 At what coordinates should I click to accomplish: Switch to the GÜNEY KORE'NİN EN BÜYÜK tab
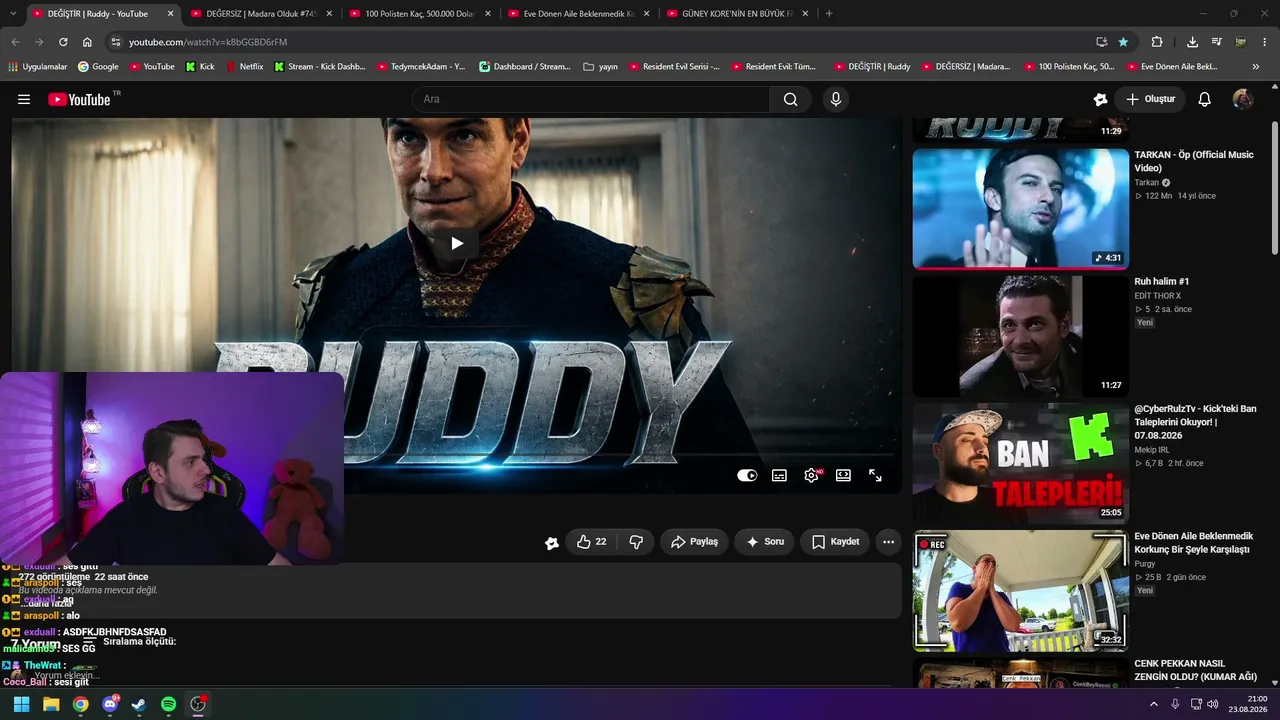tap(737, 14)
